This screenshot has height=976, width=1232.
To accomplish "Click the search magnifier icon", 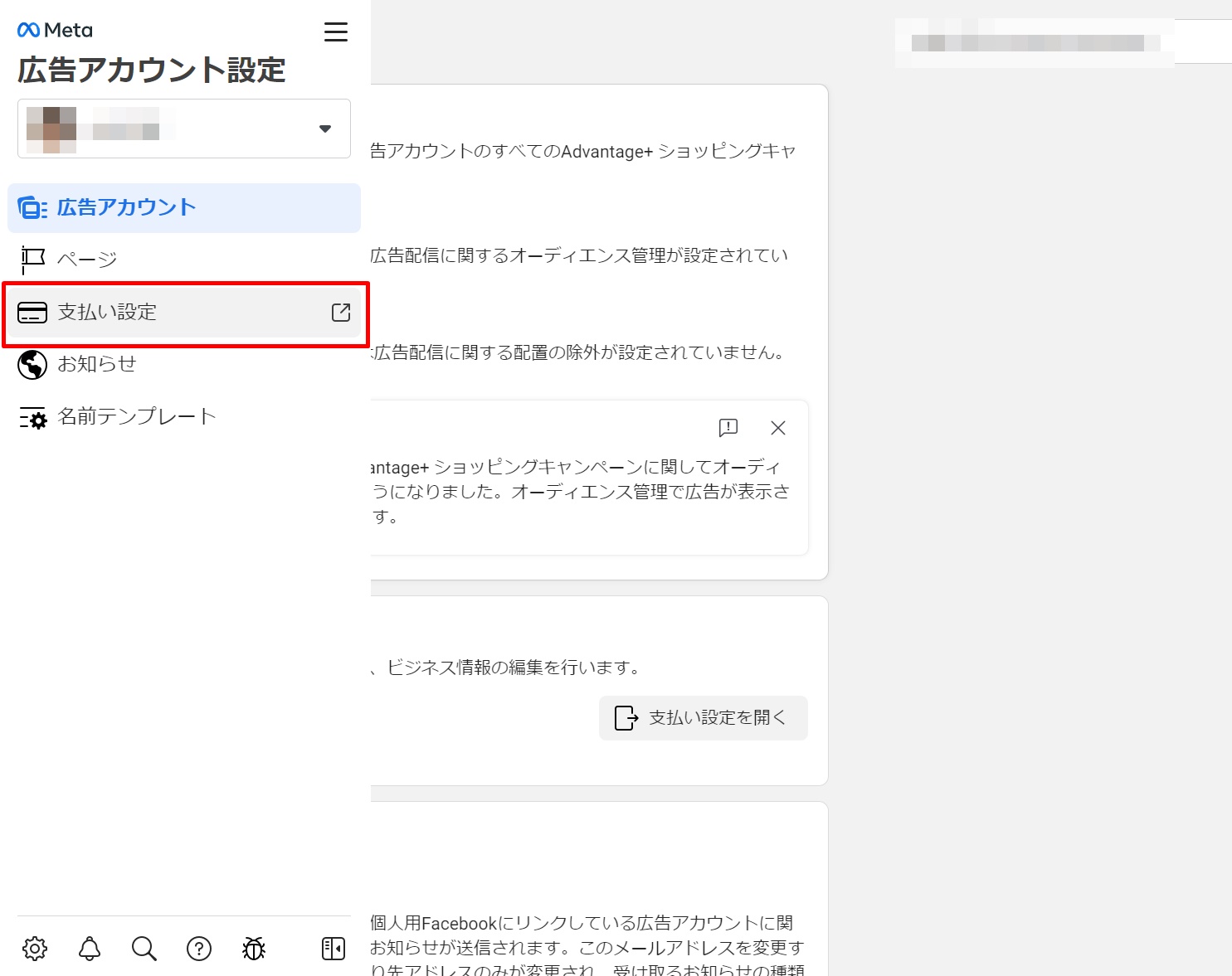I will coord(144,949).
